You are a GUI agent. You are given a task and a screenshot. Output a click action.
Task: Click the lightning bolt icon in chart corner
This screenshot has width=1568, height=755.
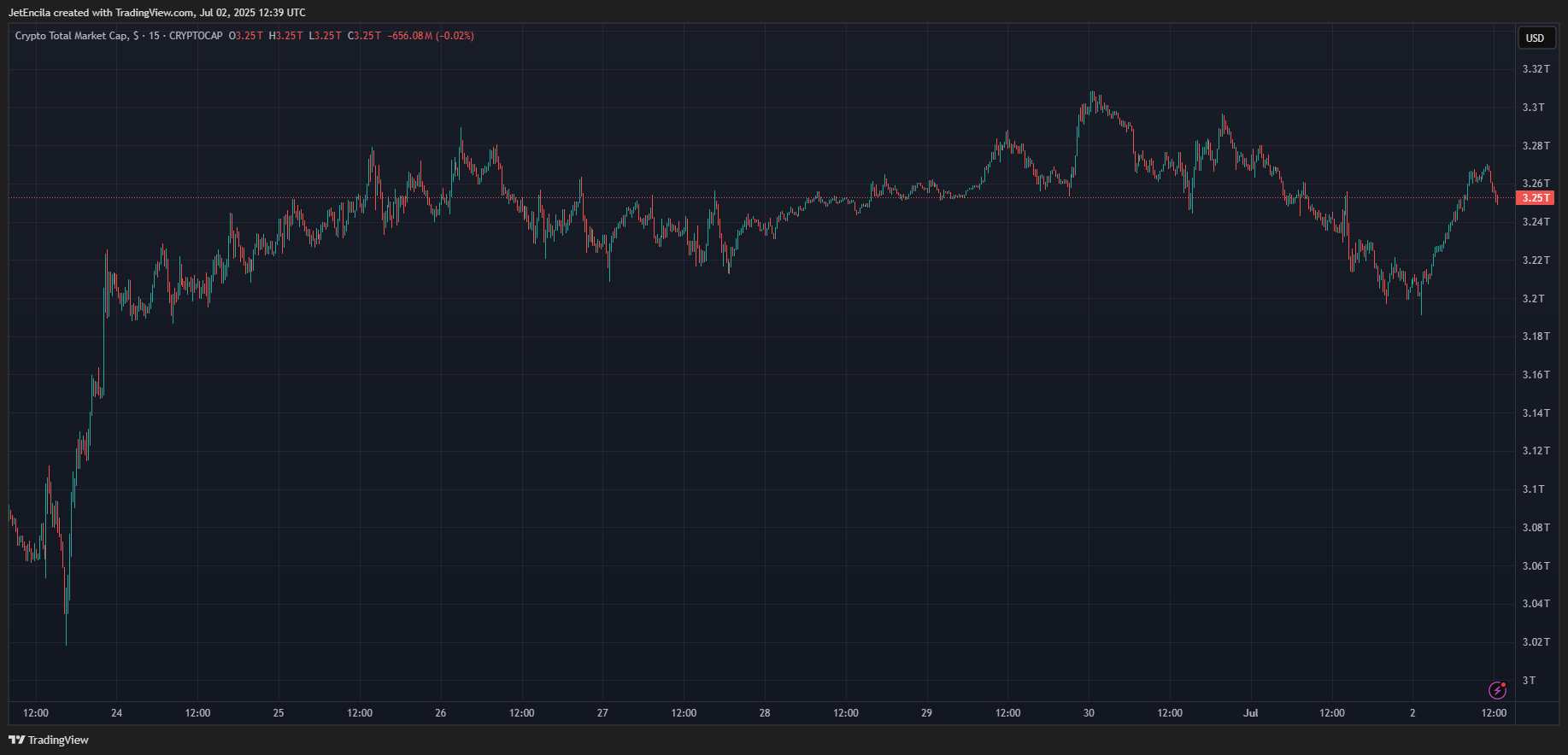[1497, 690]
